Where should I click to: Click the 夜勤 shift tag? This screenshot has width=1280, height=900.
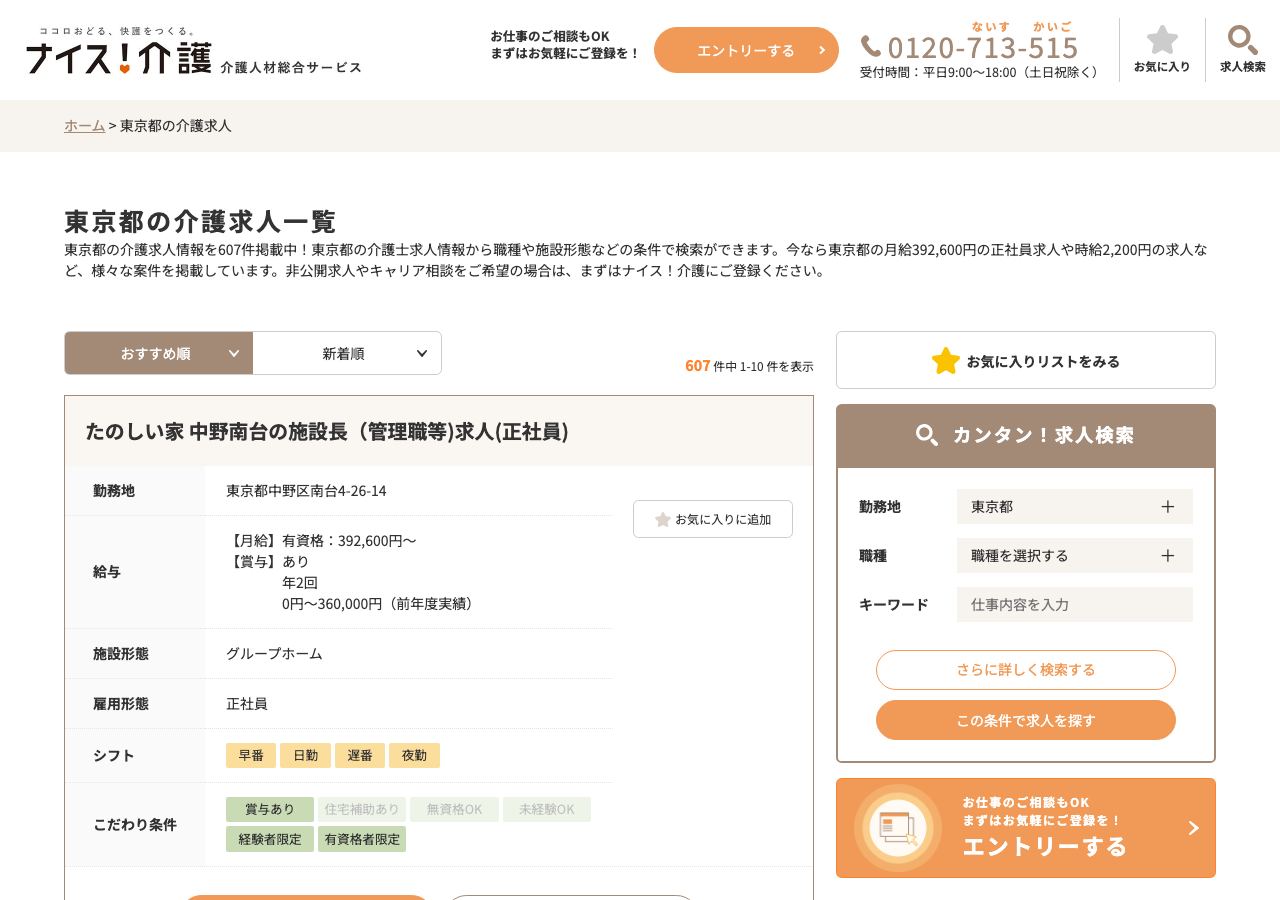[414, 755]
